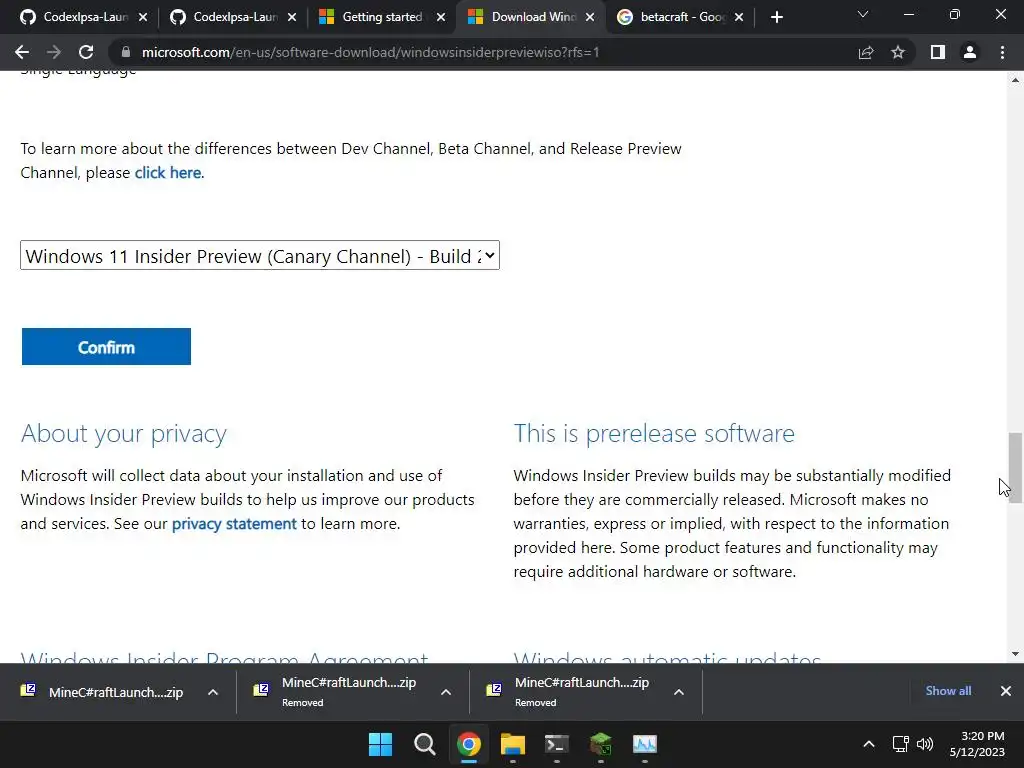Close the betacraft Google tab
This screenshot has width=1024, height=768.
tap(739, 17)
